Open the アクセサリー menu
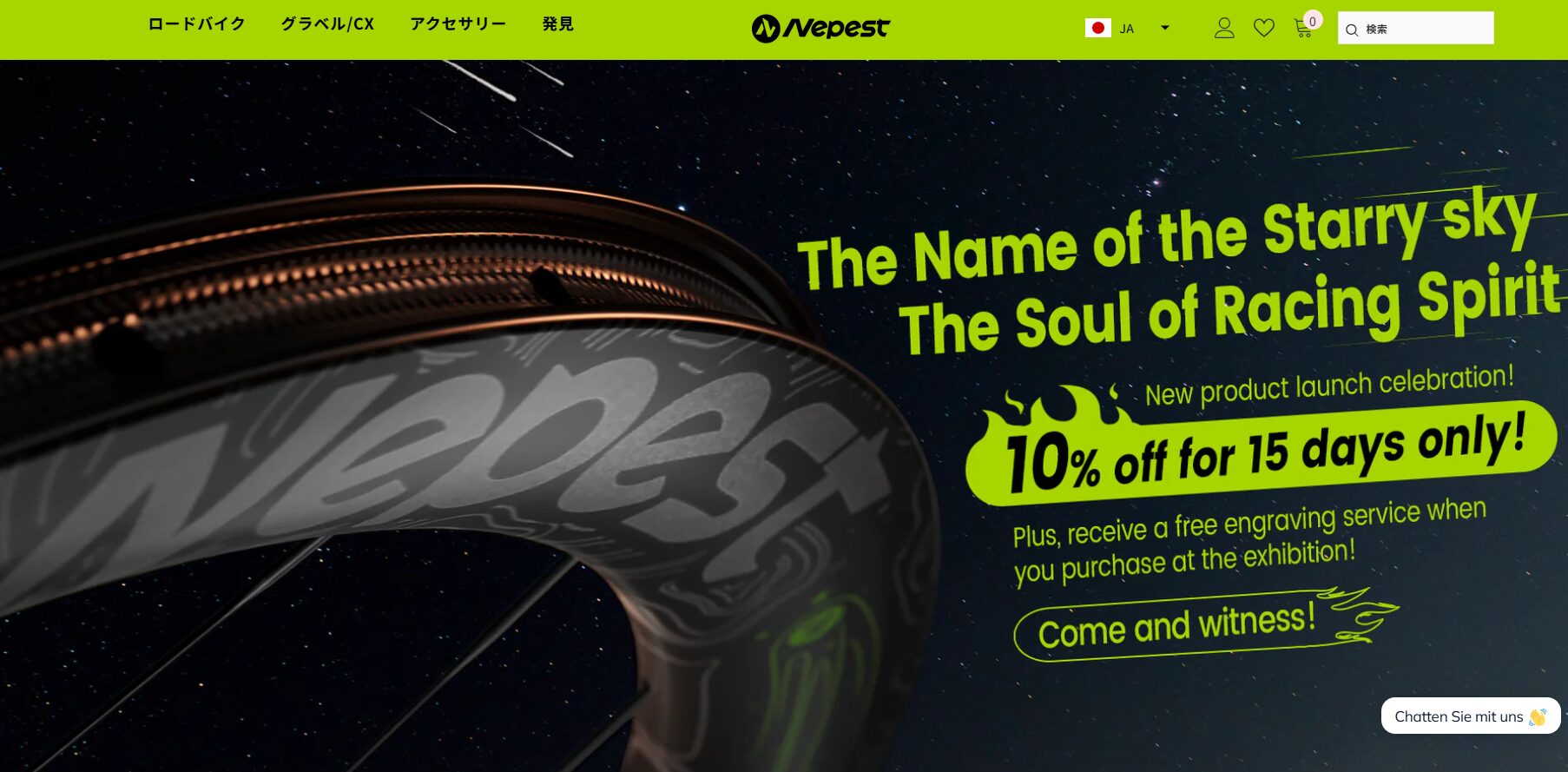Image resolution: width=1568 pixels, height=772 pixels. [x=458, y=24]
